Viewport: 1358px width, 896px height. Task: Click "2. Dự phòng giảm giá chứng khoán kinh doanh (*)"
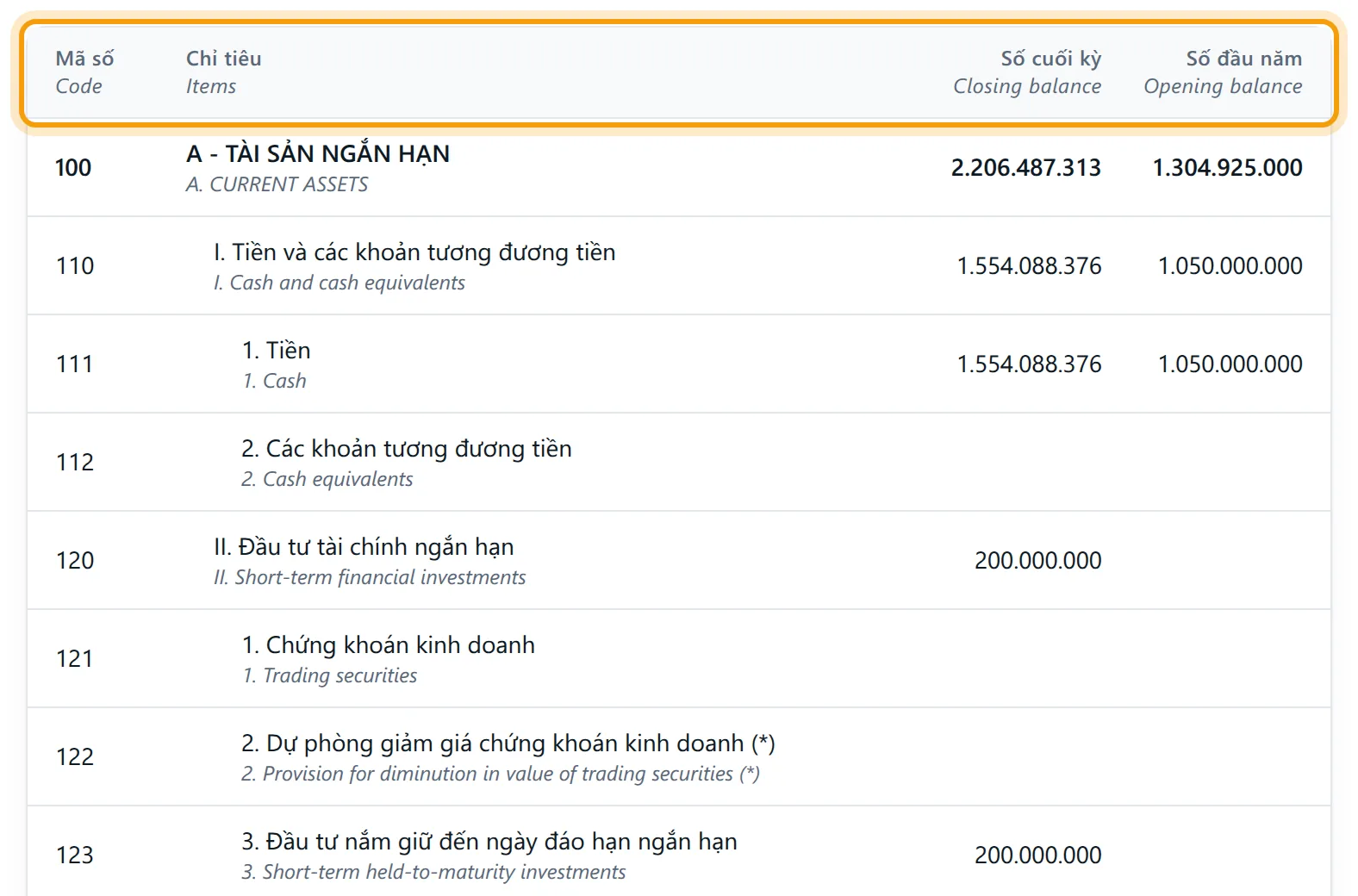point(508,743)
